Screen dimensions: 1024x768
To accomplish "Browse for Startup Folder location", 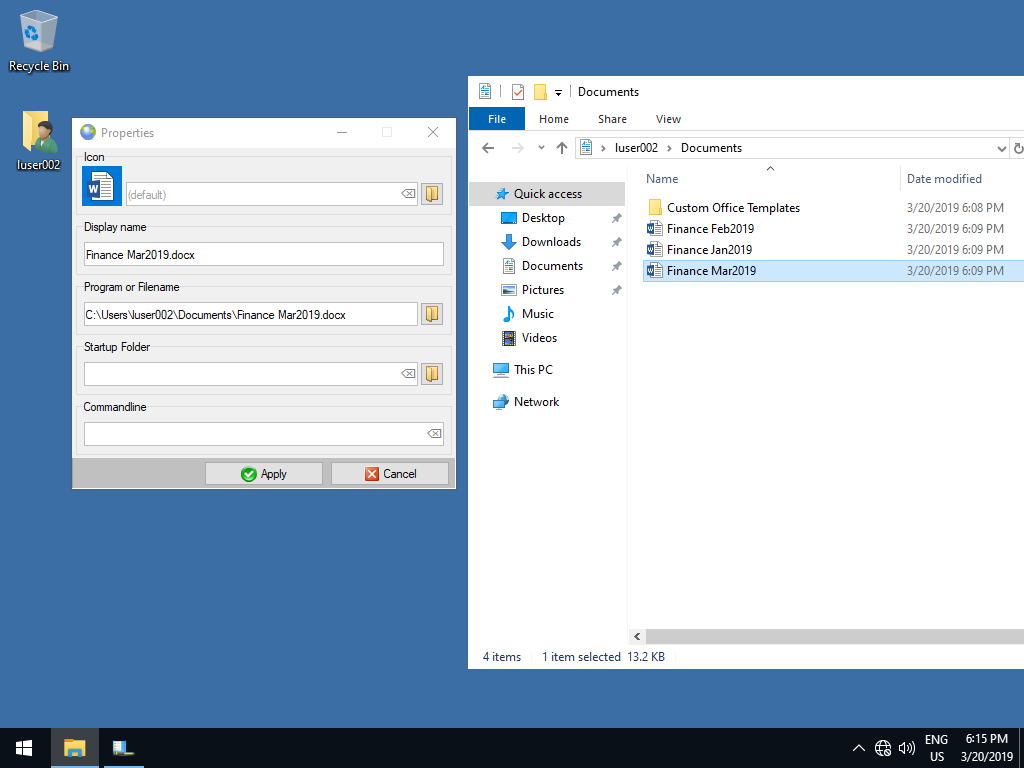I will point(432,374).
